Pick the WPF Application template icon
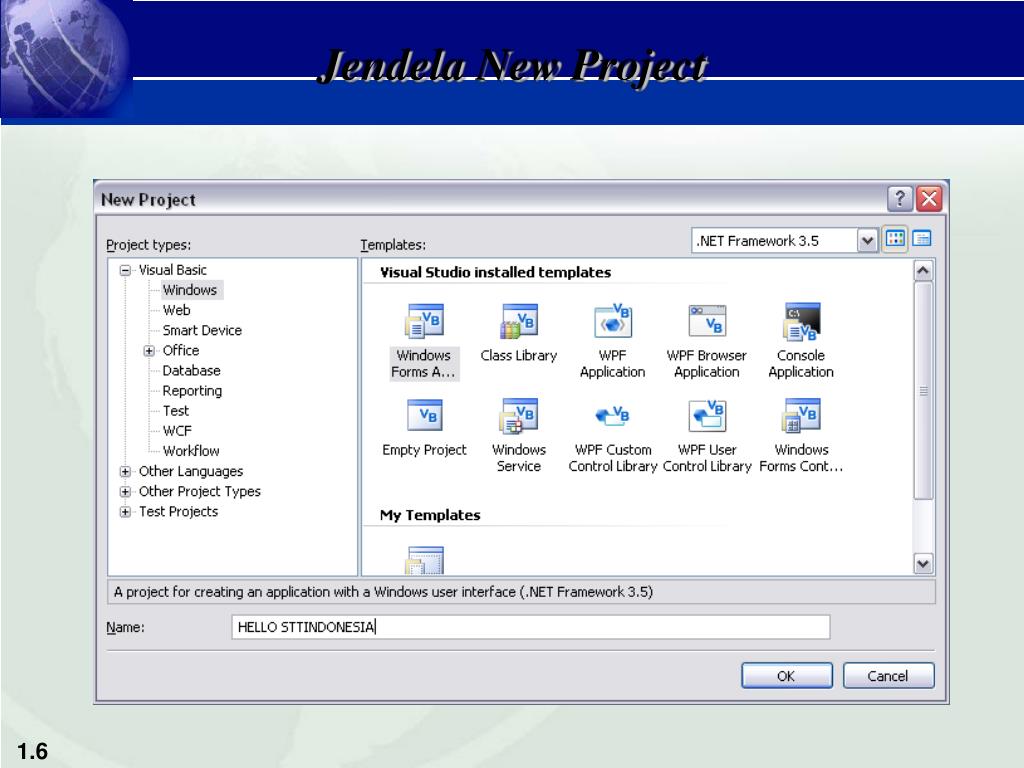 613,321
